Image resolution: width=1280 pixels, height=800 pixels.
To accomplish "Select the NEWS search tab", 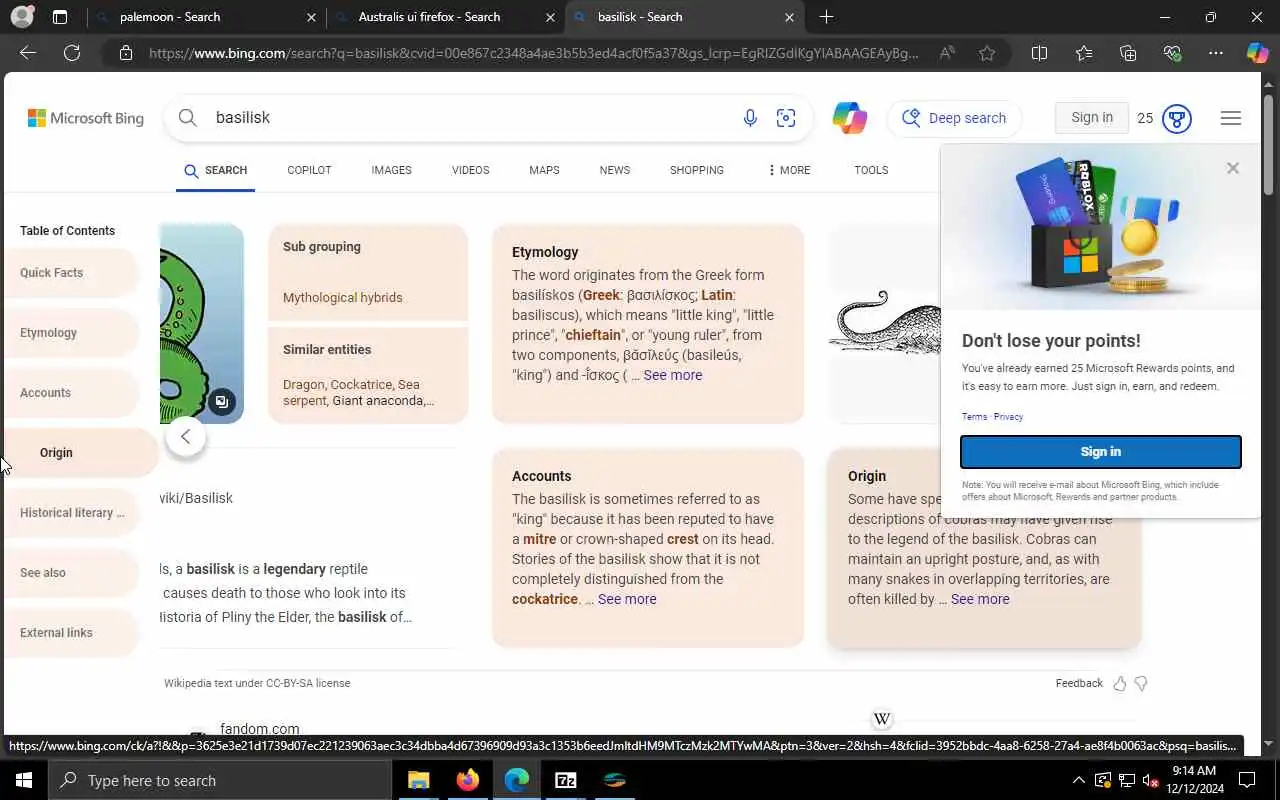I will [615, 170].
